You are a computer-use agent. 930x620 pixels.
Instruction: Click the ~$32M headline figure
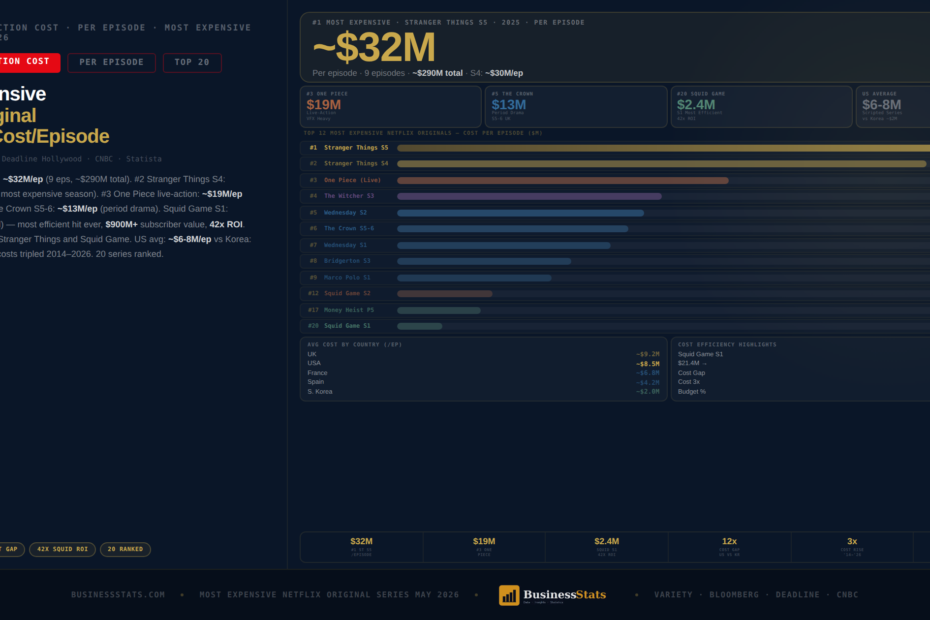[x=374, y=47]
